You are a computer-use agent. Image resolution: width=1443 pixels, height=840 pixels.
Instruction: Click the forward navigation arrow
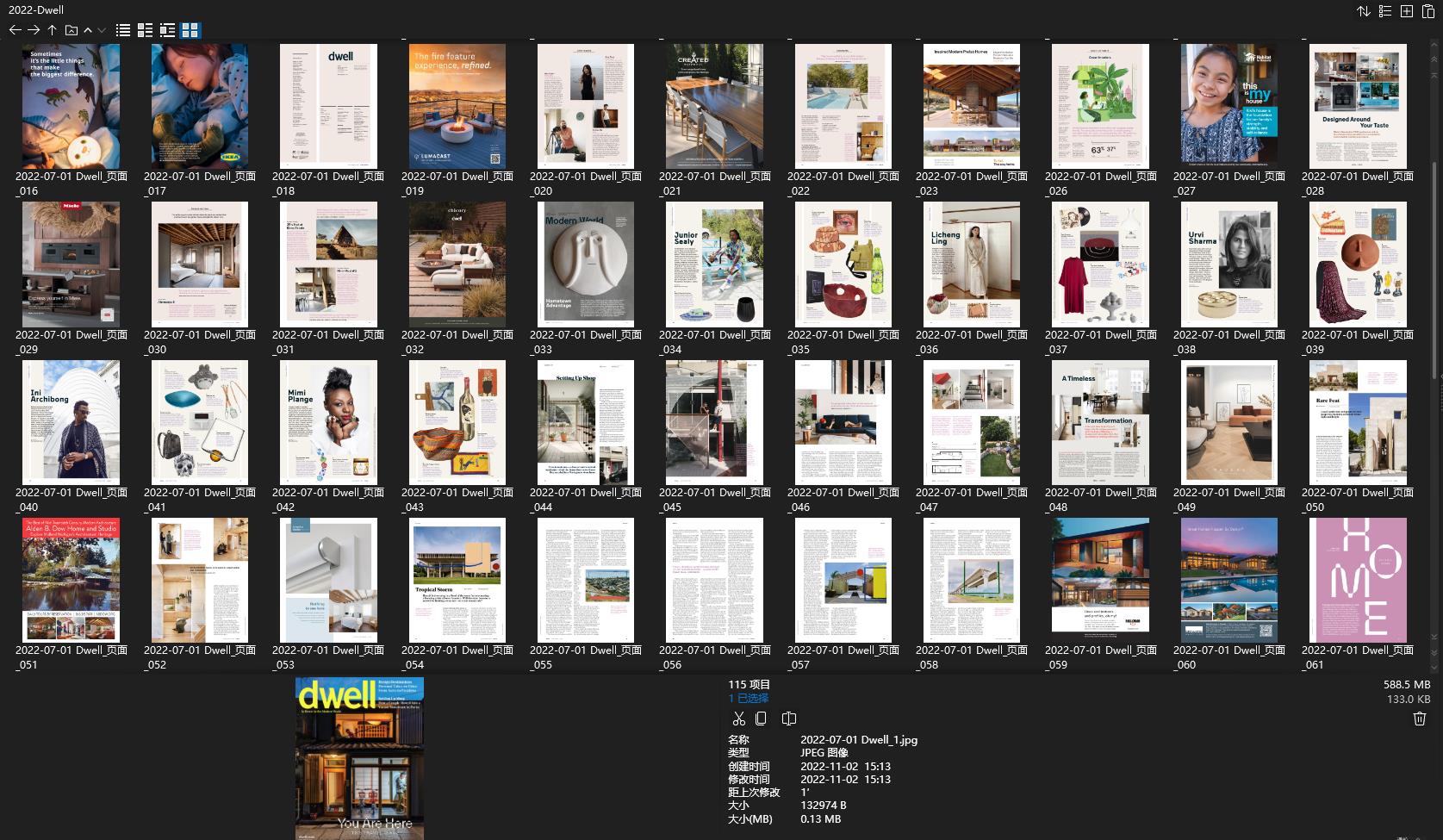click(x=34, y=29)
